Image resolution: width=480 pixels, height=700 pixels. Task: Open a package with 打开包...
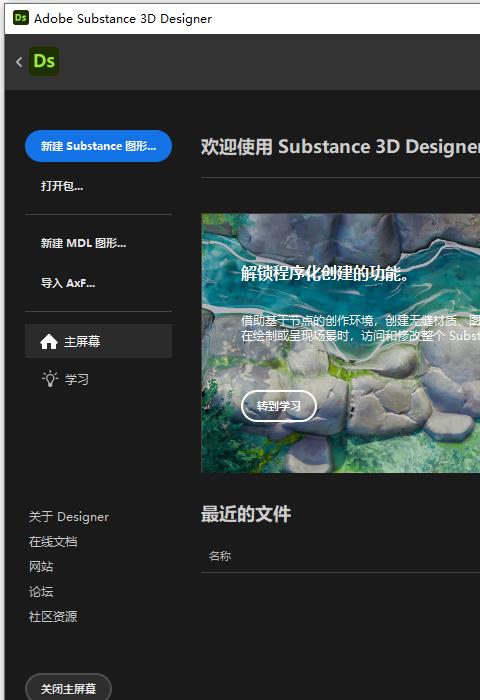coord(62,186)
